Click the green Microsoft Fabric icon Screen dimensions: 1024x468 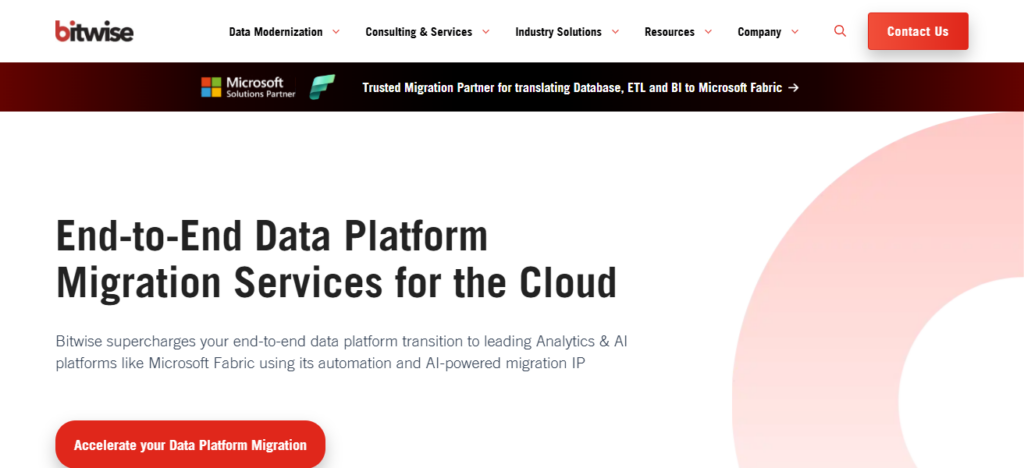coord(322,87)
